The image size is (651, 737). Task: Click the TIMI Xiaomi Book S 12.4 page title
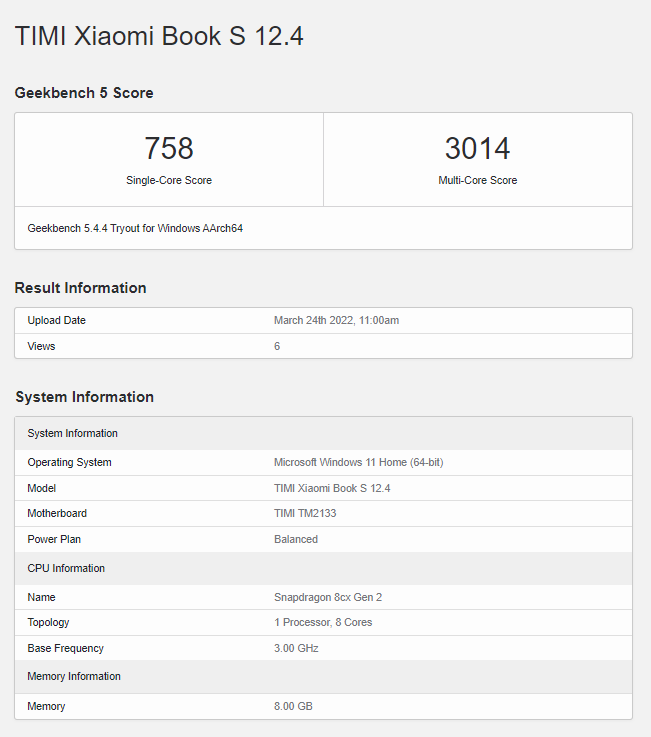tap(159, 37)
